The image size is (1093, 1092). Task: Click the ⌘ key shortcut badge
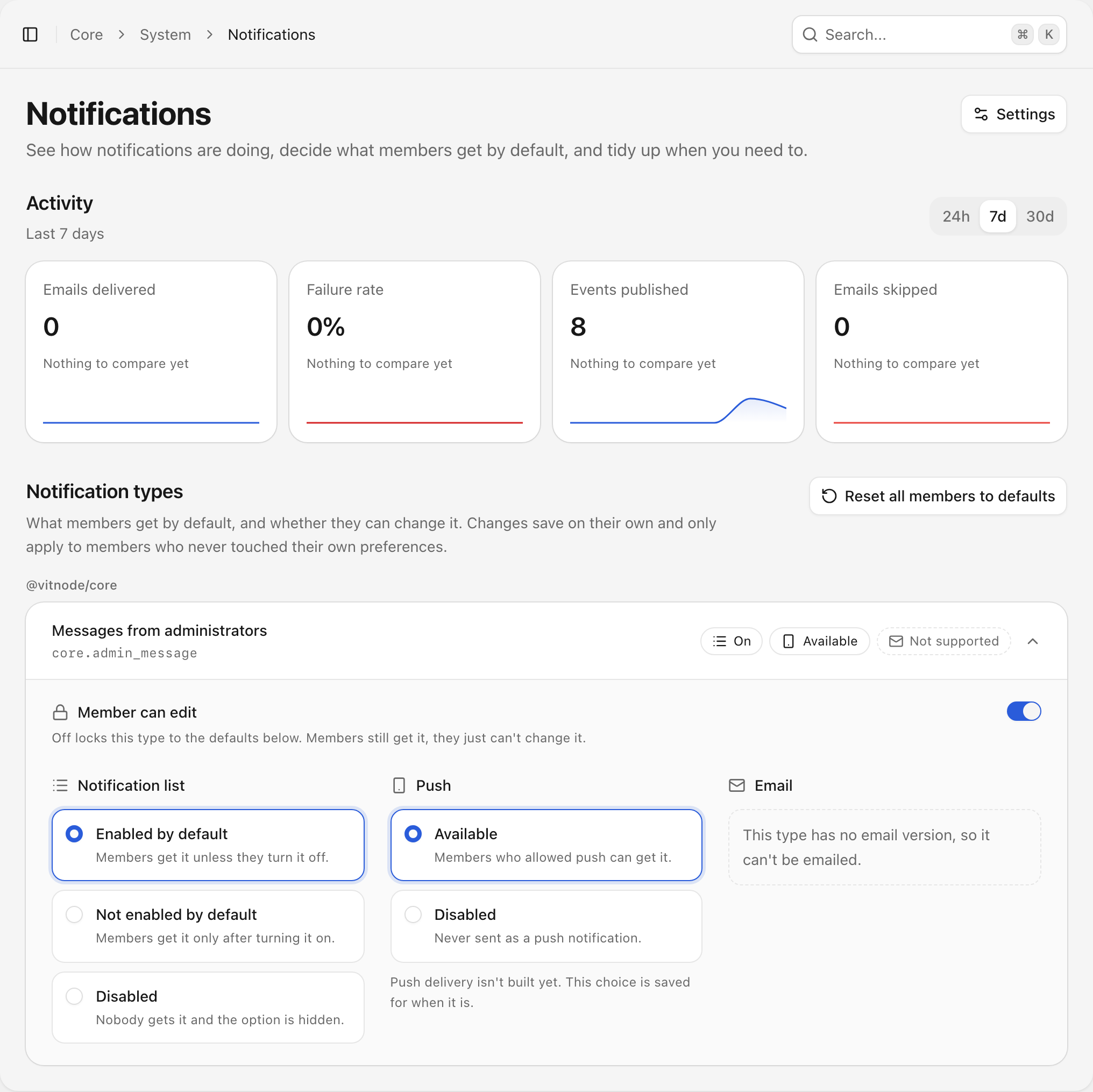point(1023,34)
